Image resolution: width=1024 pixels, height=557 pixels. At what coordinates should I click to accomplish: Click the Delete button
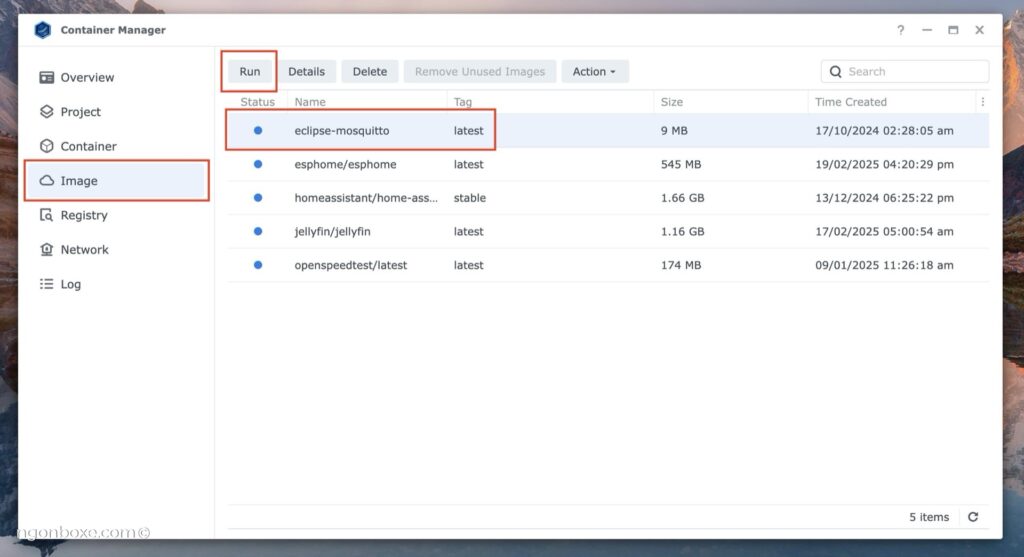click(370, 72)
